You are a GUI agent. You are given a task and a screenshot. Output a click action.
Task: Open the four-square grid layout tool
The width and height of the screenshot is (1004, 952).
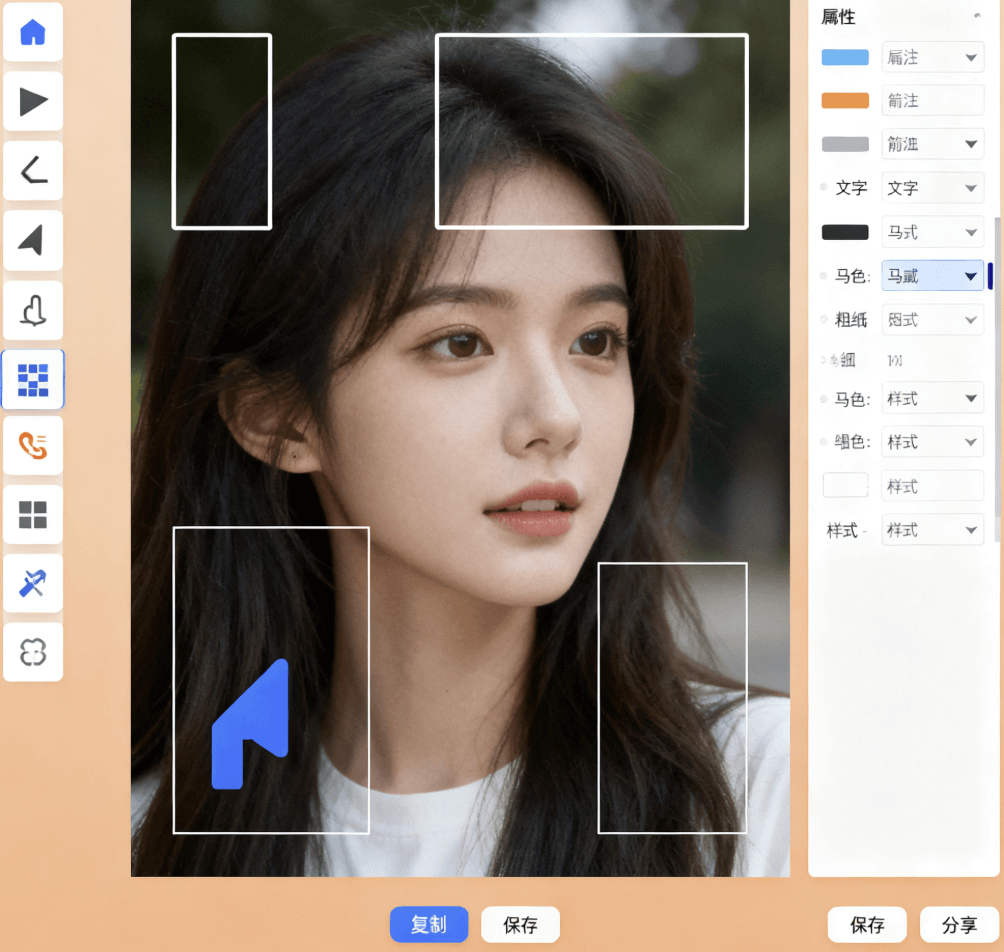pyautogui.click(x=33, y=515)
